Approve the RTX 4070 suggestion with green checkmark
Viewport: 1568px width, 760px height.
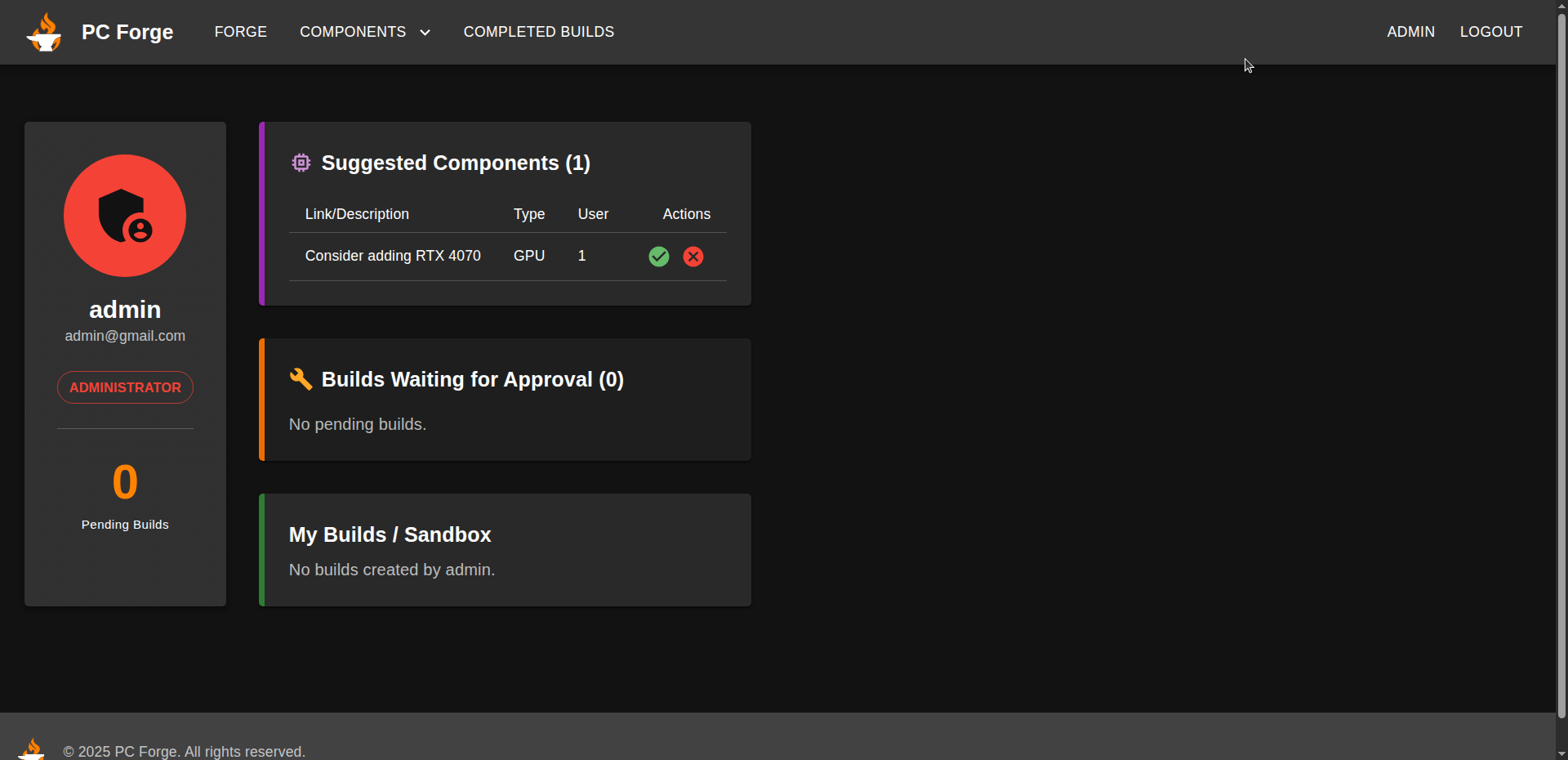(659, 257)
